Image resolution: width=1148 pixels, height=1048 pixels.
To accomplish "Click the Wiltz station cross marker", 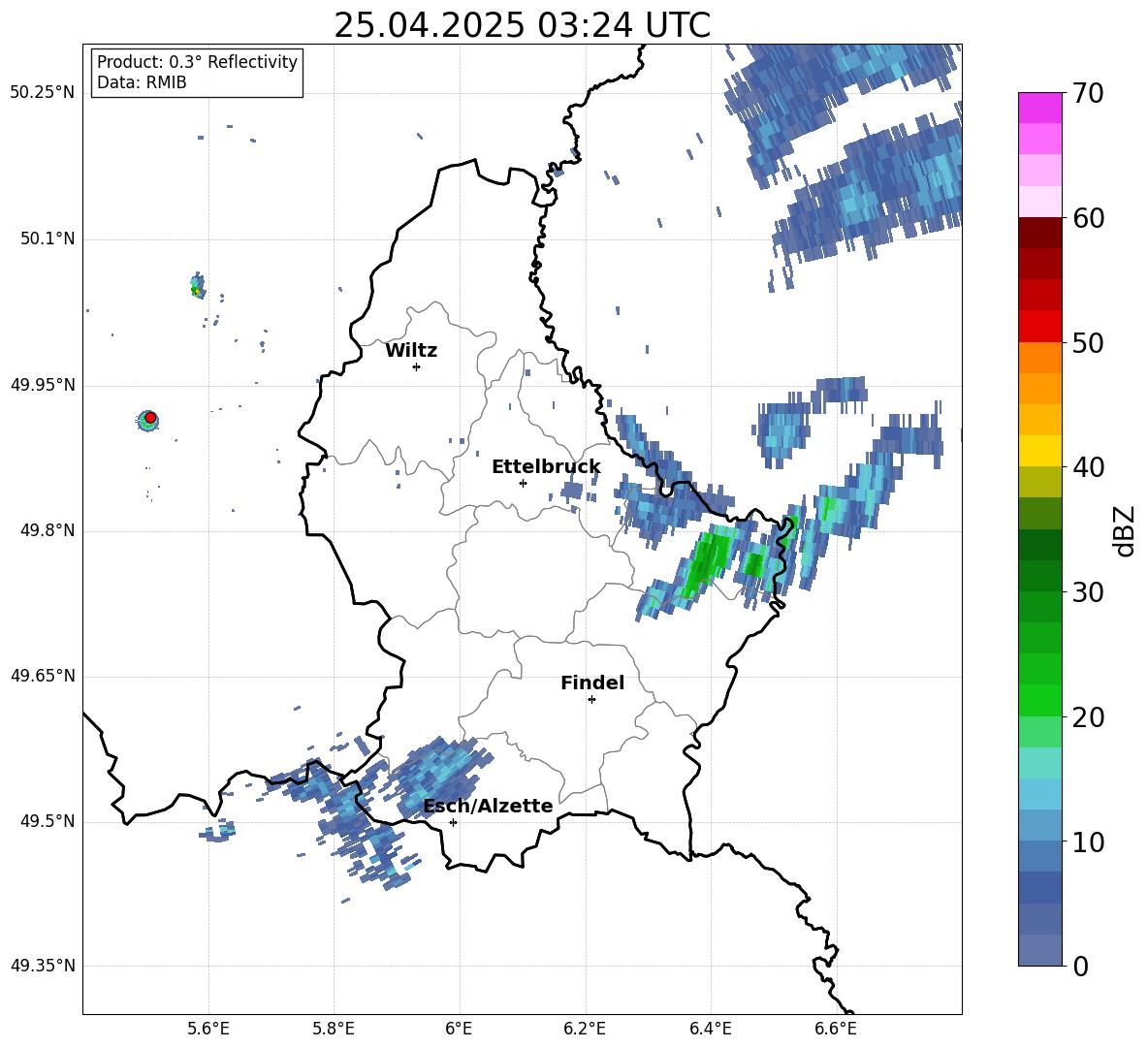I will (x=416, y=366).
